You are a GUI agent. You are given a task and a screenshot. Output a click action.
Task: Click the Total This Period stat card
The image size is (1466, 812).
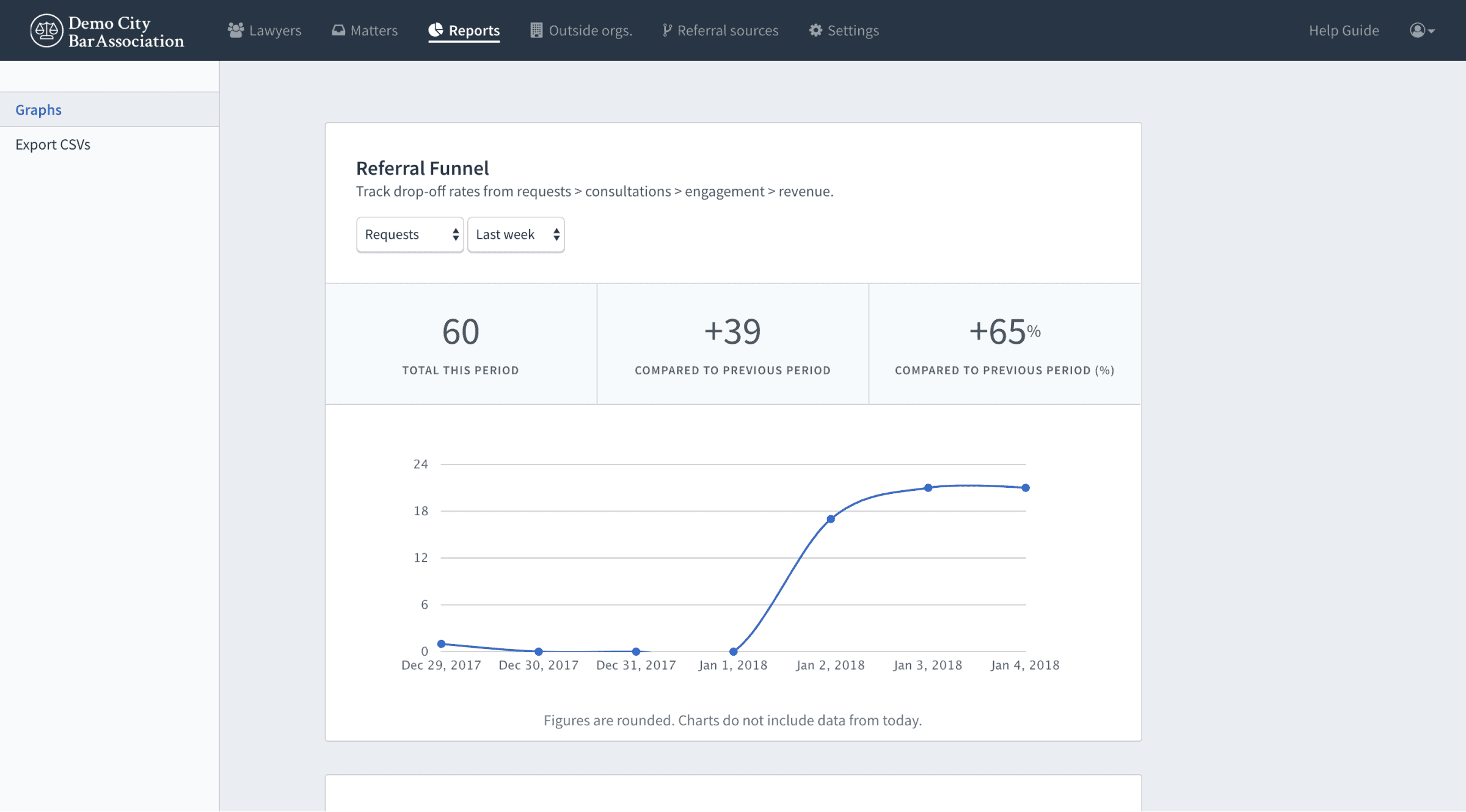click(x=461, y=344)
